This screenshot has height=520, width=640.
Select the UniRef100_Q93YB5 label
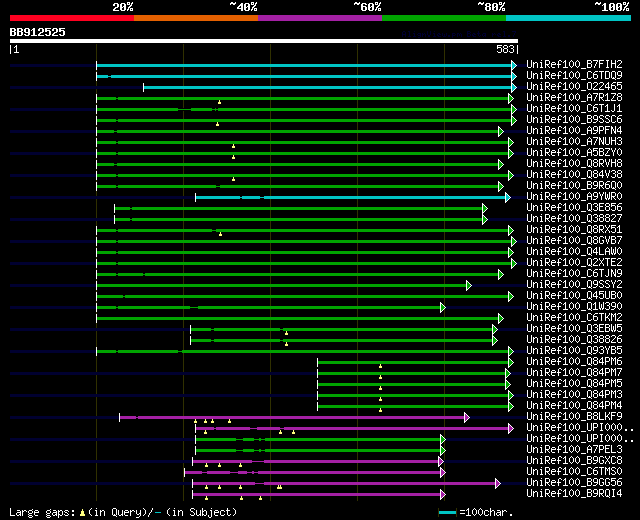coord(574,351)
